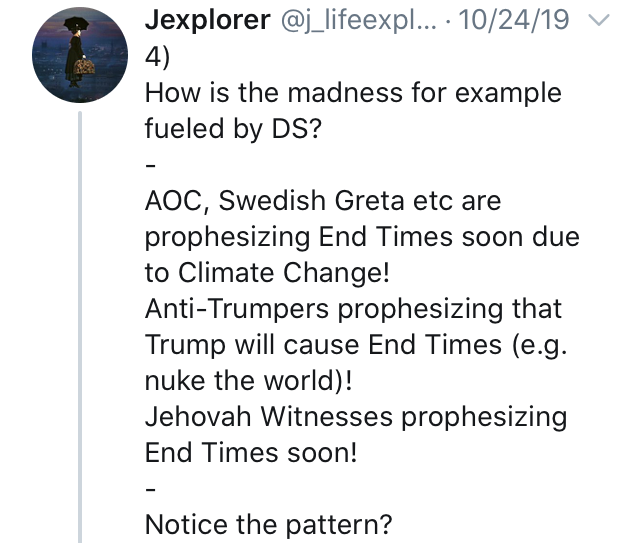Select the text "fueled by DS?"
Screen dimensions: 640x543
click(233, 129)
